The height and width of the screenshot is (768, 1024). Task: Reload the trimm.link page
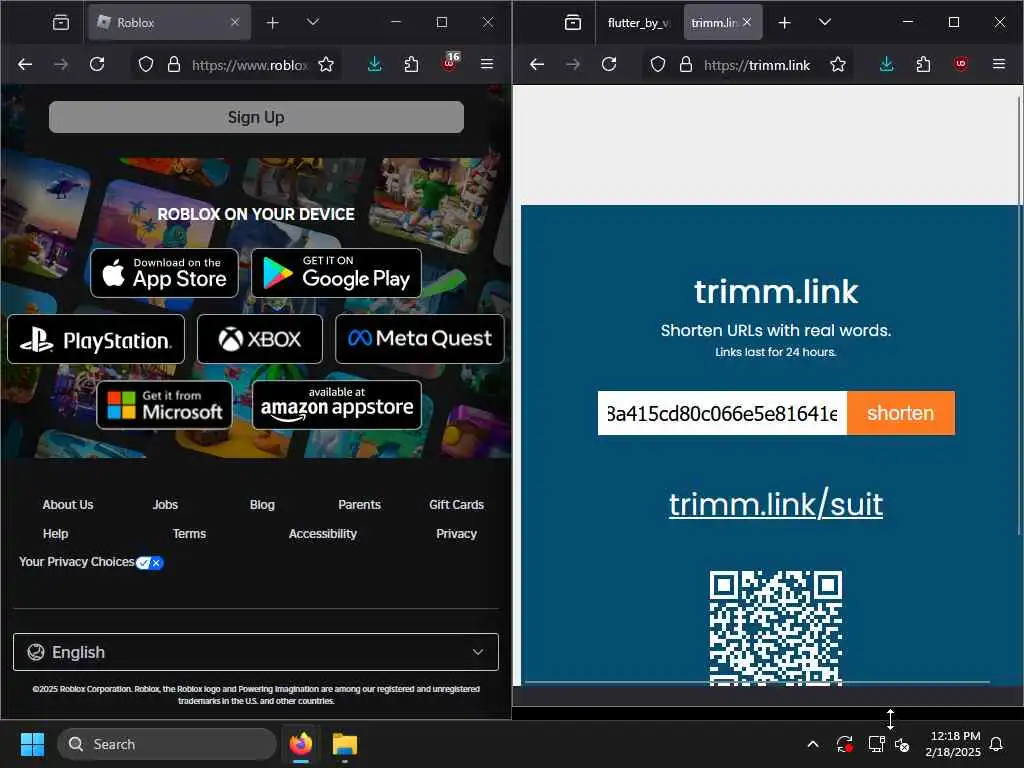click(x=609, y=64)
